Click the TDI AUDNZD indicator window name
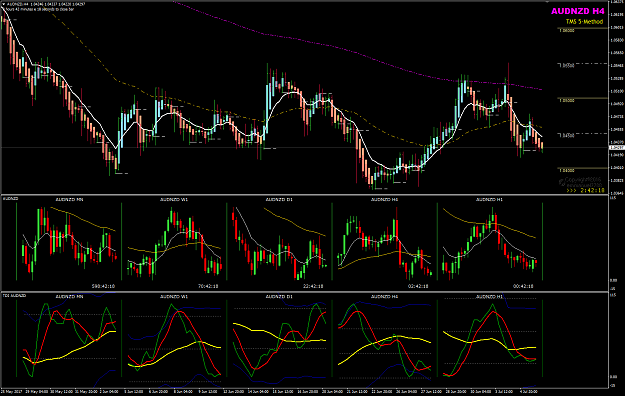This screenshot has width=625, height=396. pyautogui.click(x=14, y=296)
